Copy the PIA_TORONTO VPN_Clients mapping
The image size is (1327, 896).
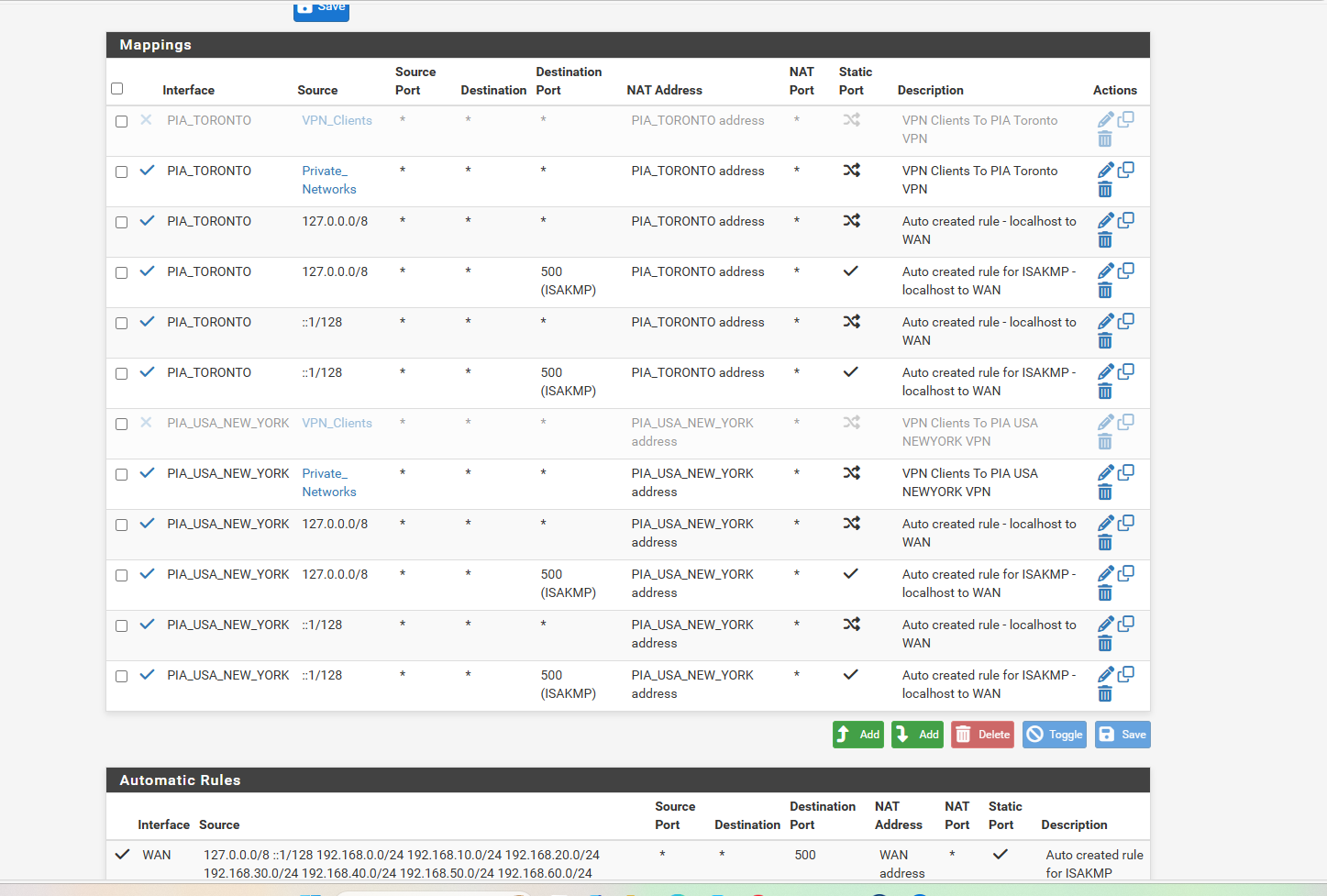[1126, 119]
